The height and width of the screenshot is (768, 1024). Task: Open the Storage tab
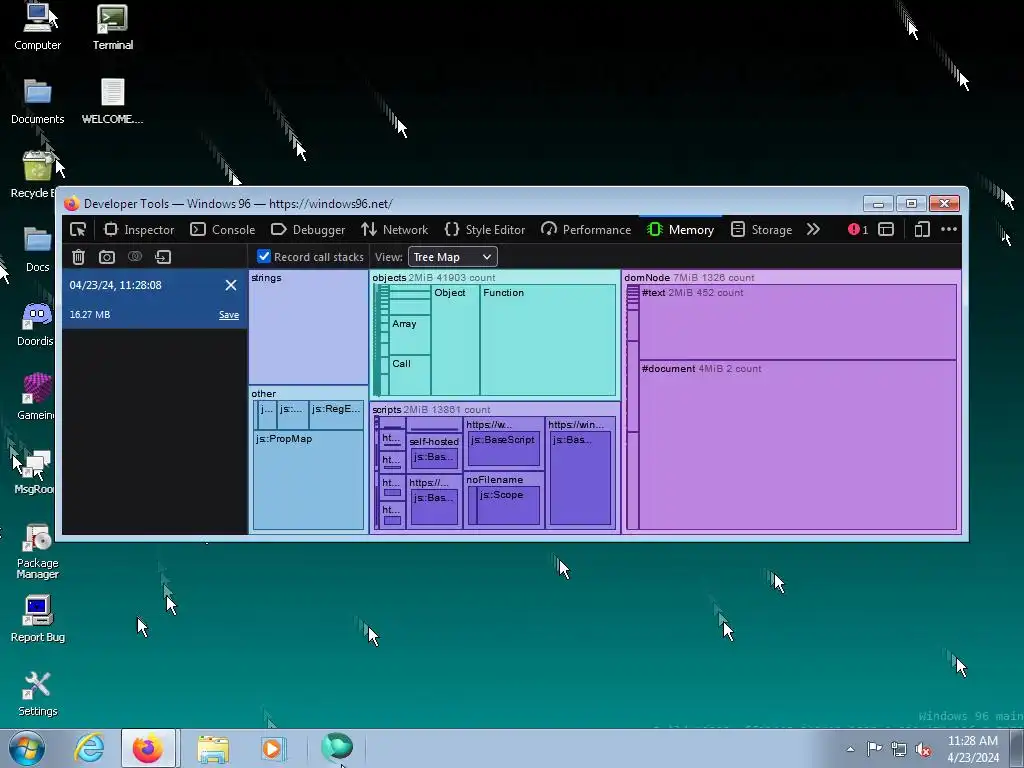click(761, 229)
